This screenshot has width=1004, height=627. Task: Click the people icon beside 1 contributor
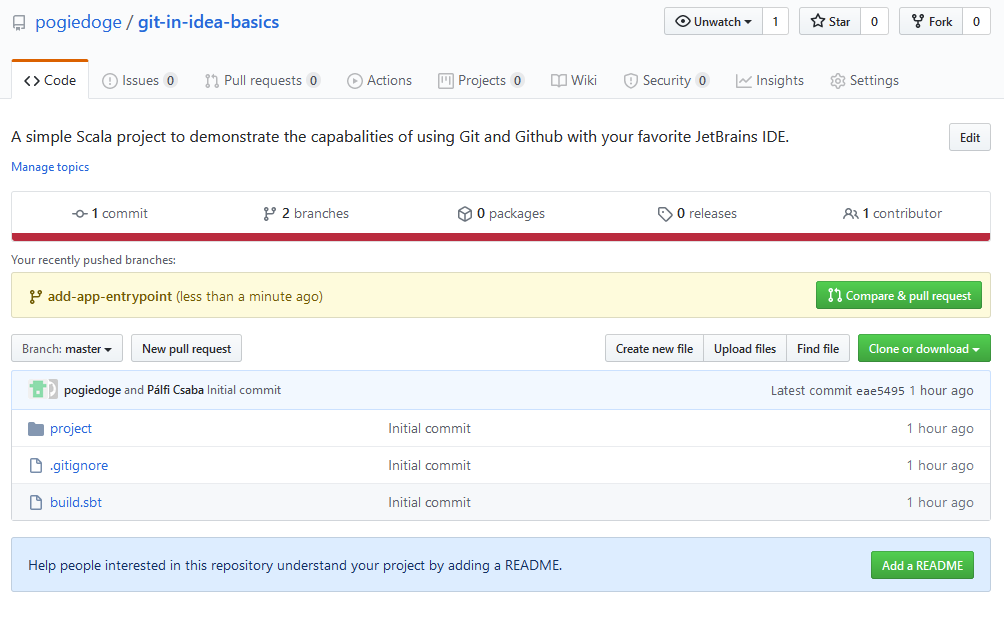coord(850,214)
